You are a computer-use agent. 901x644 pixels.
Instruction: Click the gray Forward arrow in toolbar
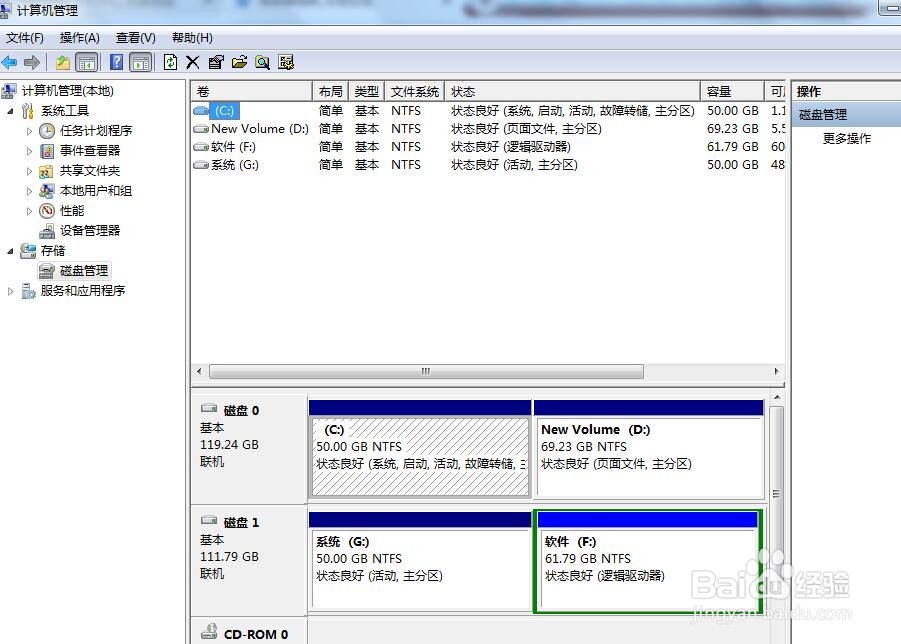click(32, 62)
